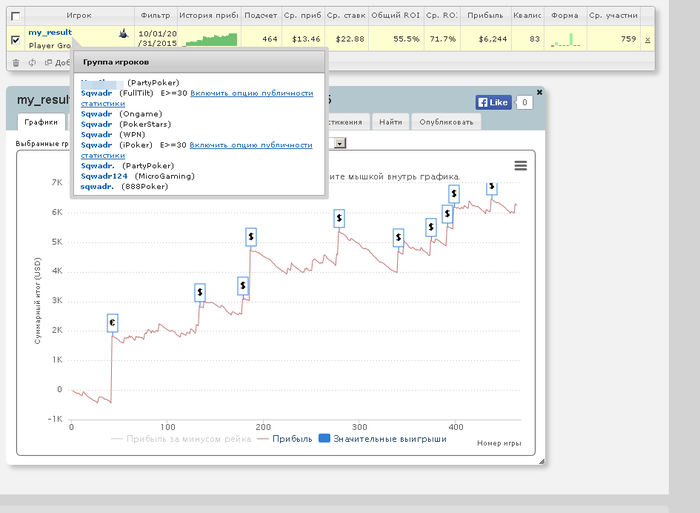The height and width of the screenshot is (513, 700).
Task: Toggle the 'Значительные выигрыши' legend series
Action: [x=383, y=439]
